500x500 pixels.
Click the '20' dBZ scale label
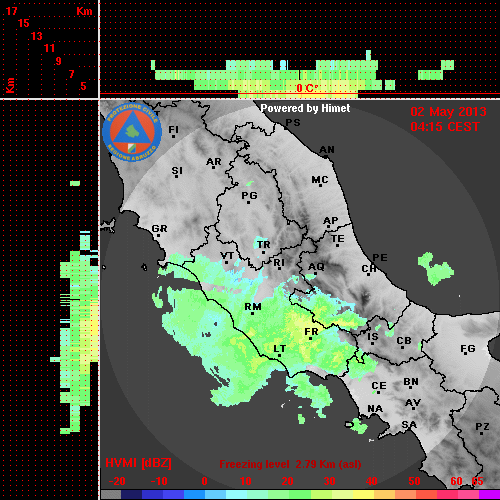click(287, 481)
